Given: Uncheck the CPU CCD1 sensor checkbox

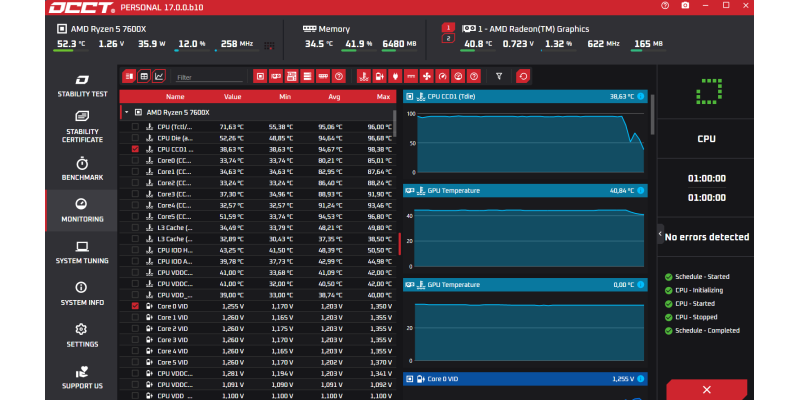Looking at the screenshot, I should pyautogui.click(x=135, y=149).
